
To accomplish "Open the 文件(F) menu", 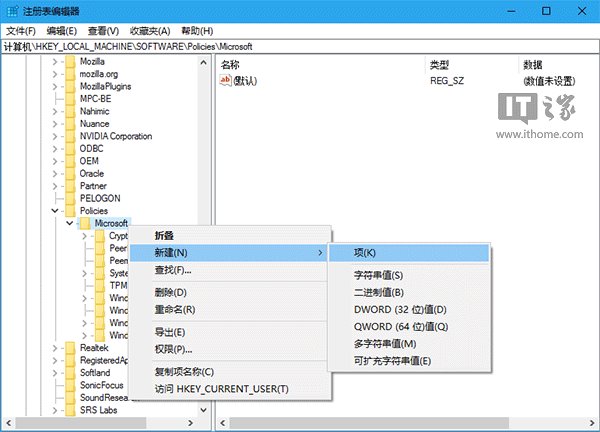I will (x=20, y=31).
